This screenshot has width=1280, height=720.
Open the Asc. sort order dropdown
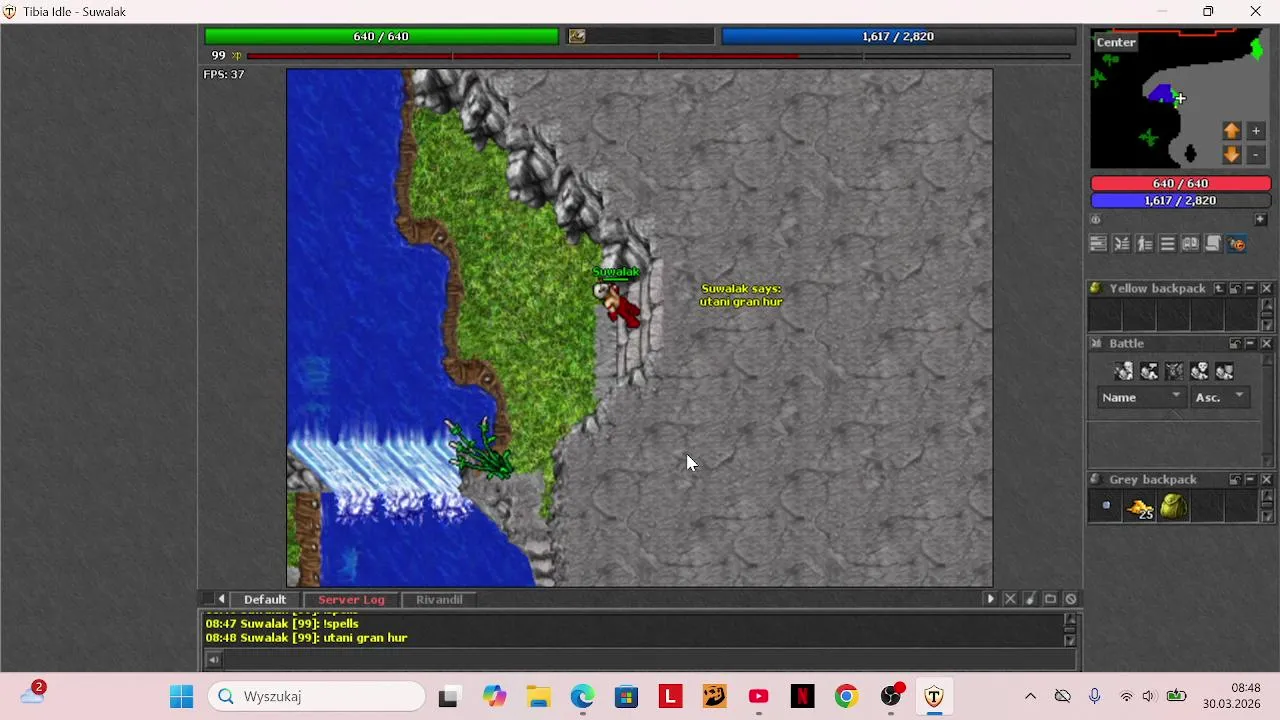tap(1220, 397)
